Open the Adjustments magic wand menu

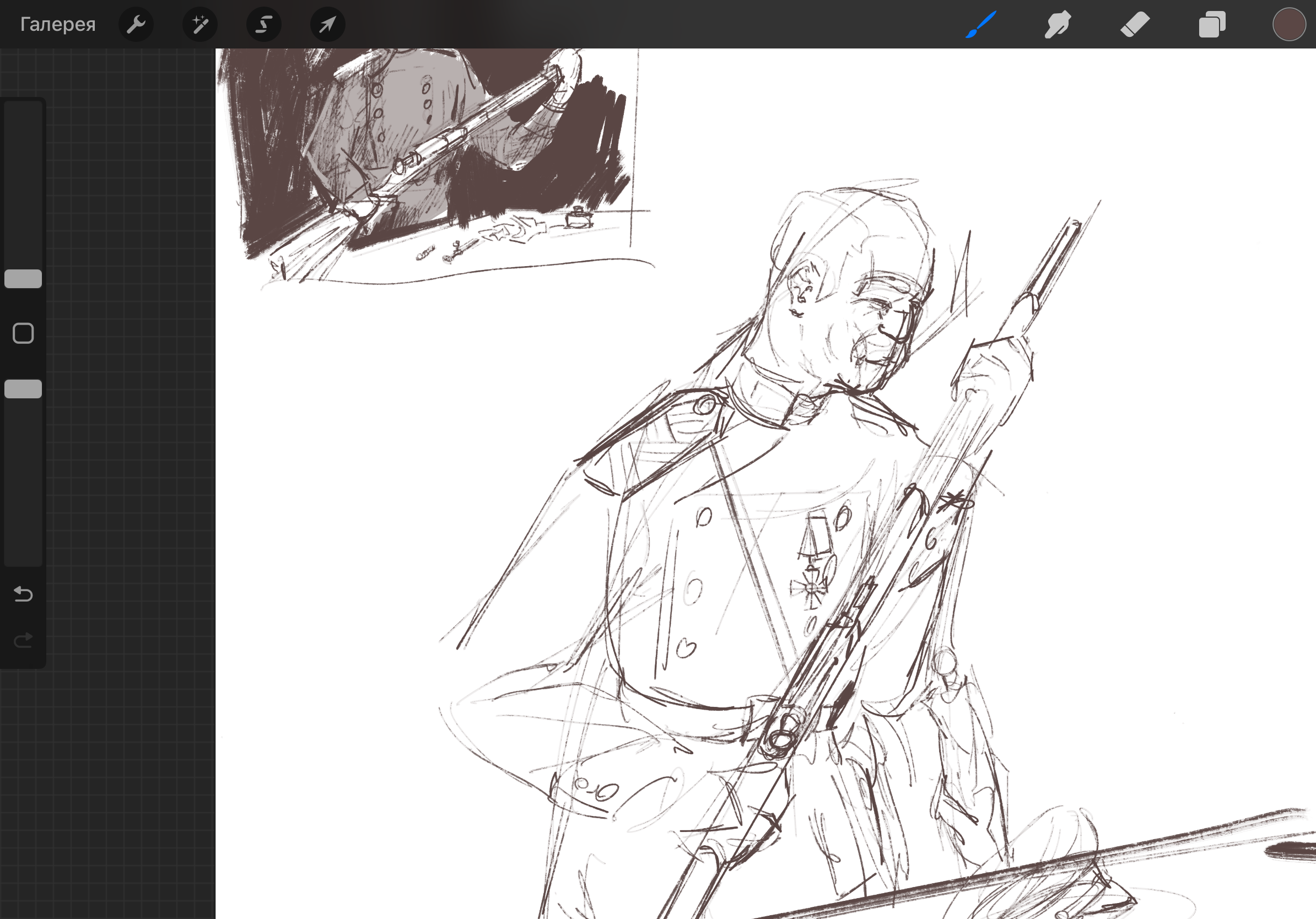click(199, 25)
